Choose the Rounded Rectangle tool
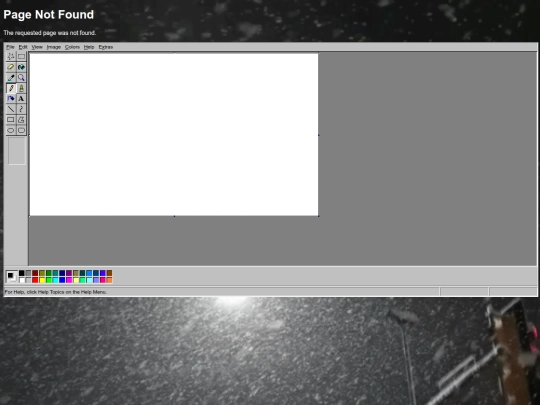This screenshot has height=405, width=540. tap(21, 131)
